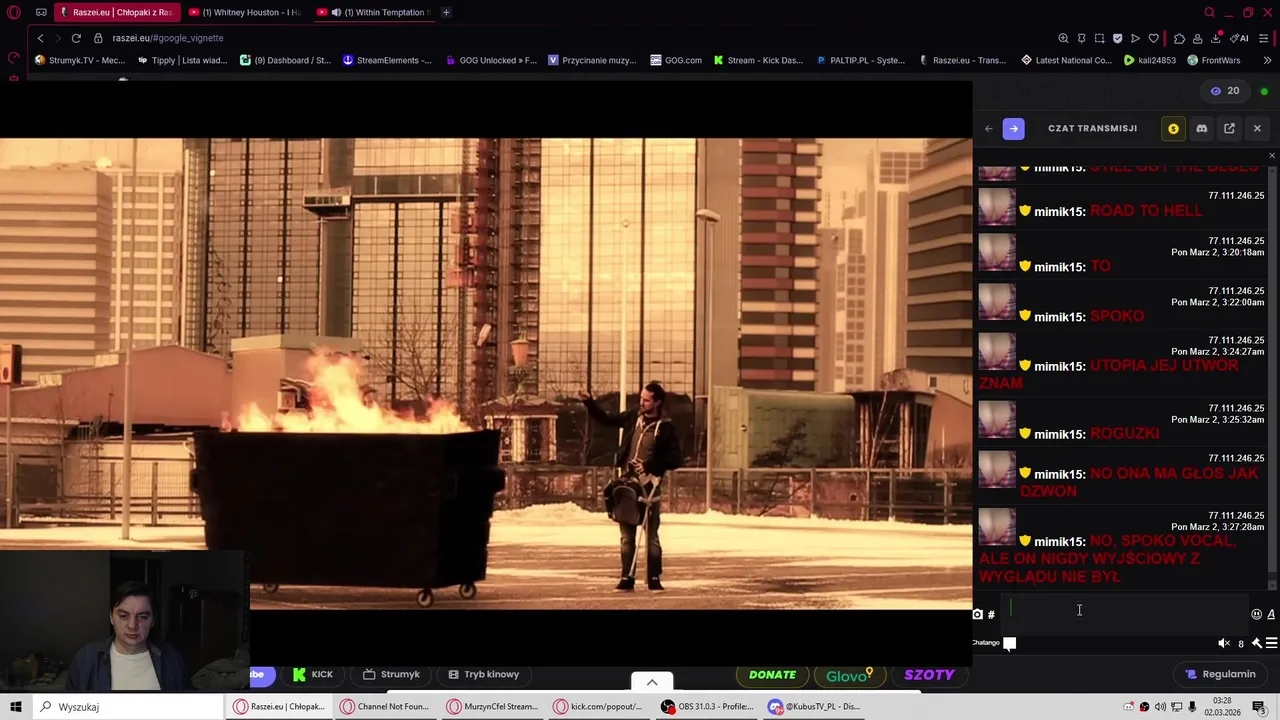Open Strumyk.TV bookmark
The width and height of the screenshot is (1280, 720).
click(80, 60)
